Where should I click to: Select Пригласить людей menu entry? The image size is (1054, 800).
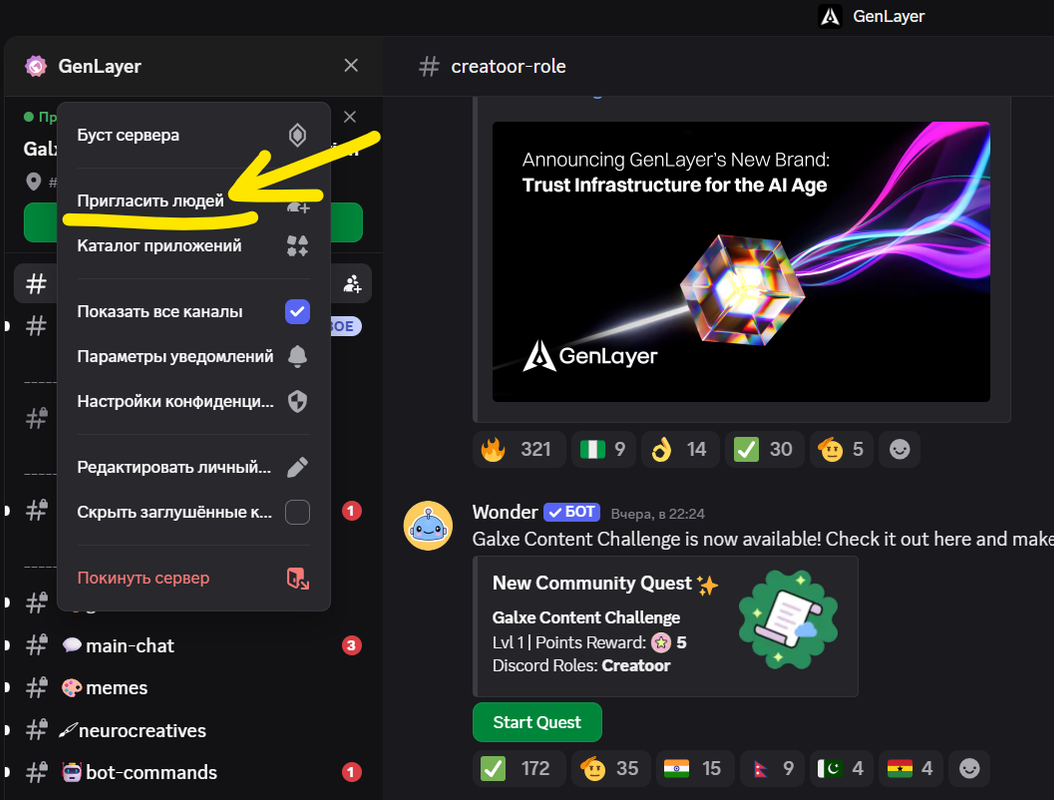coord(194,201)
